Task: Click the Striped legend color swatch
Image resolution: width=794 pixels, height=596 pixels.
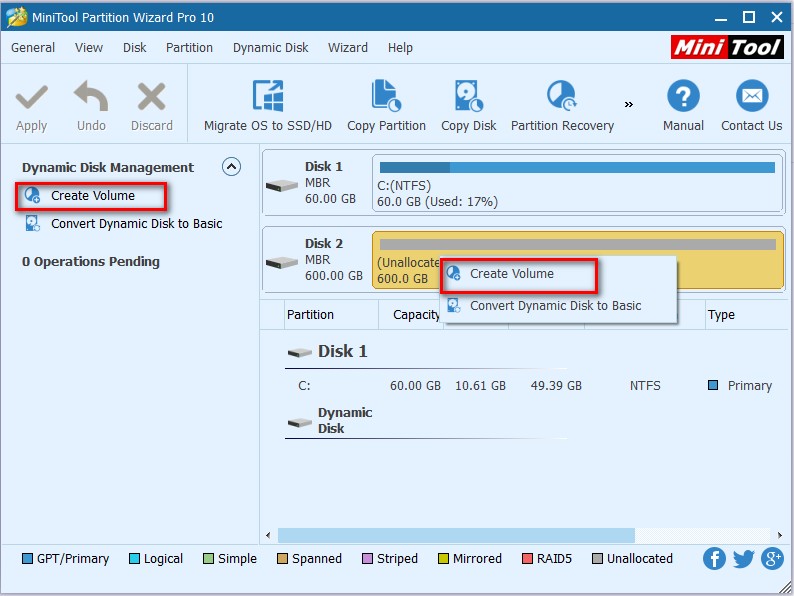Action: 367,559
